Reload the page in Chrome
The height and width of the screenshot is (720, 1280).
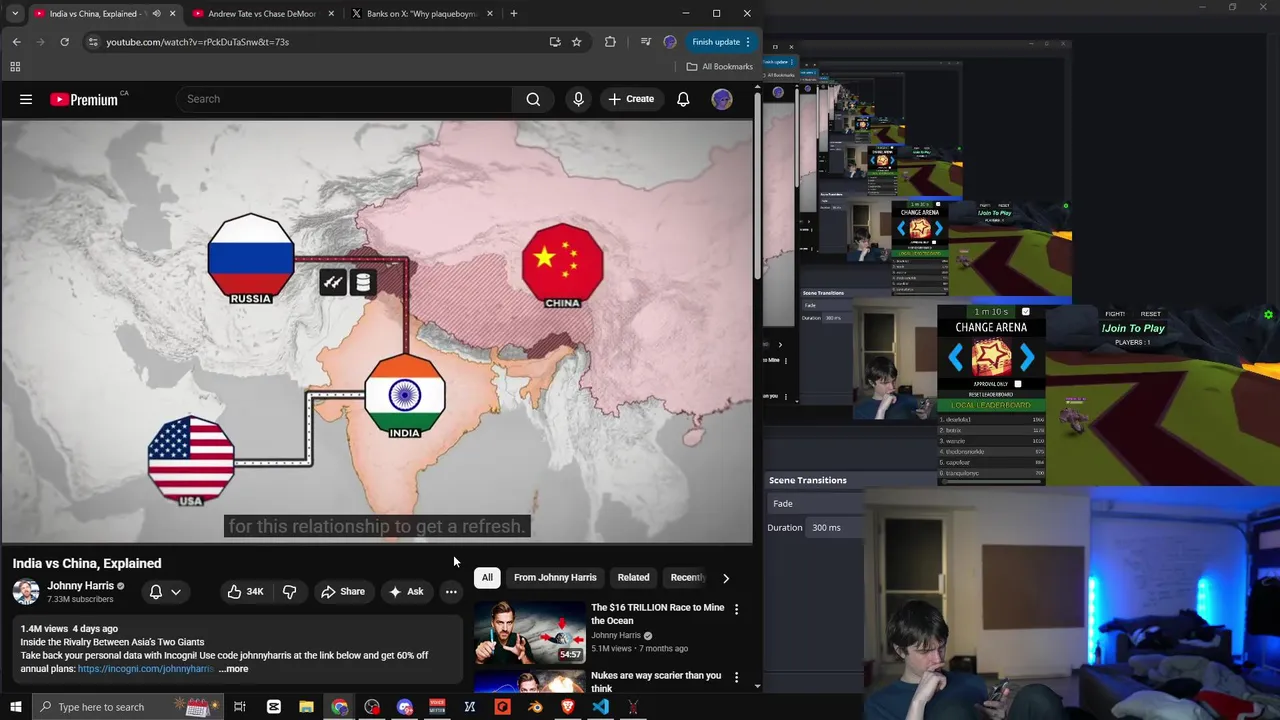coord(64,42)
